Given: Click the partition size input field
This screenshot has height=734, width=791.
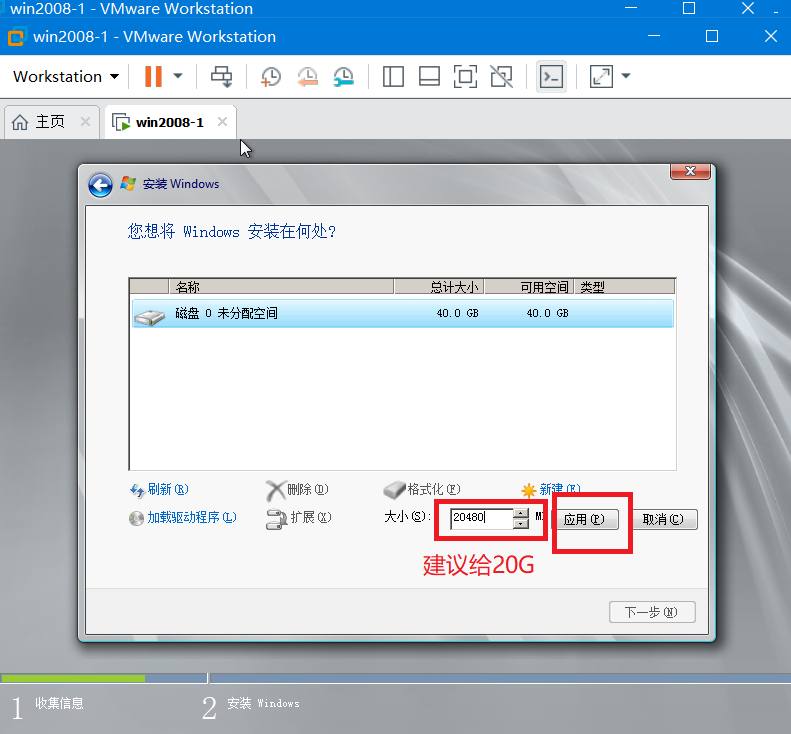Looking at the screenshot, I should 482,518.
